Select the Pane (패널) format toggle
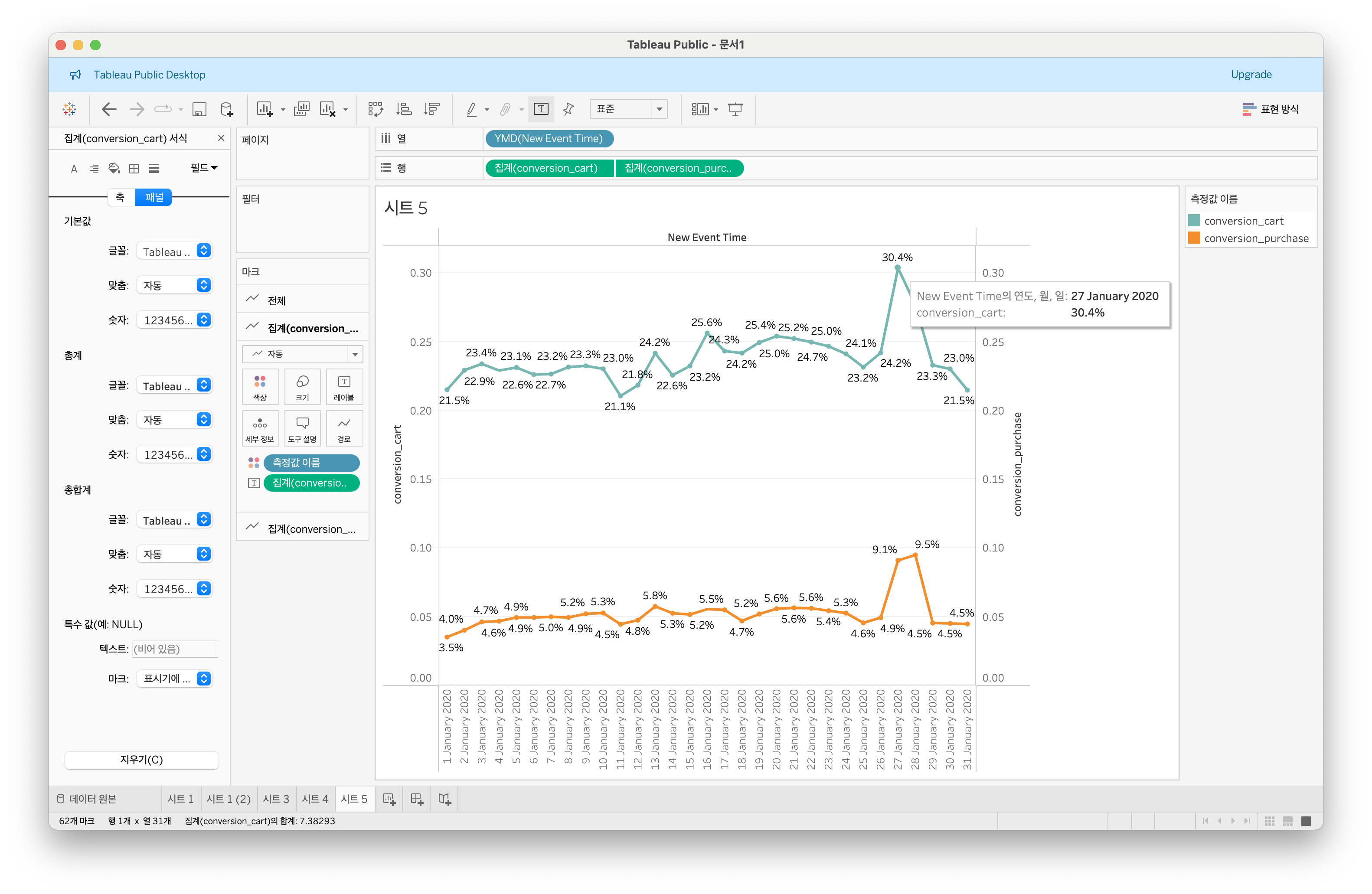 tap(154, 197)
